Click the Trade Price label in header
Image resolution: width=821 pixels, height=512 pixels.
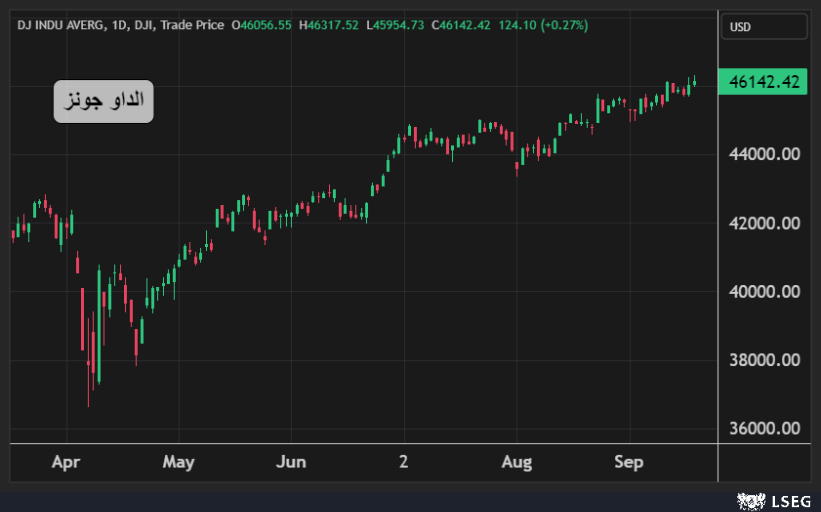click(x=193, y=25)
